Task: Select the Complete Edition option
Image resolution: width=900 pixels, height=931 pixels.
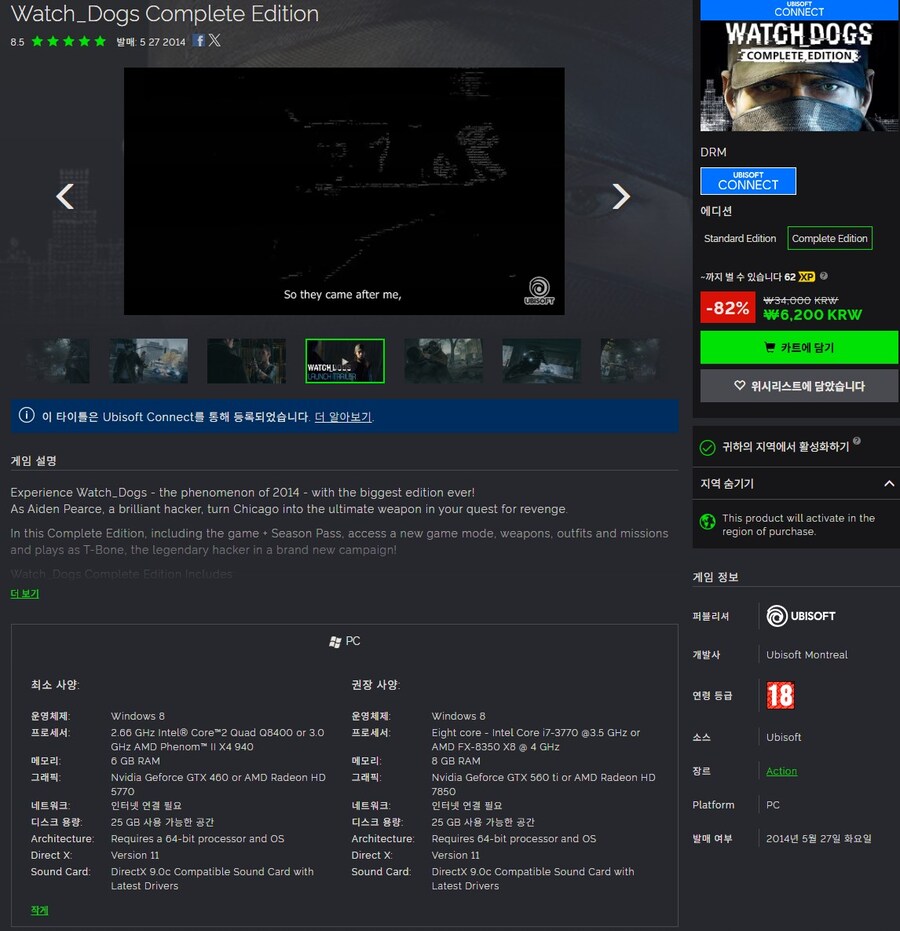Action: [x=829, y=238]
